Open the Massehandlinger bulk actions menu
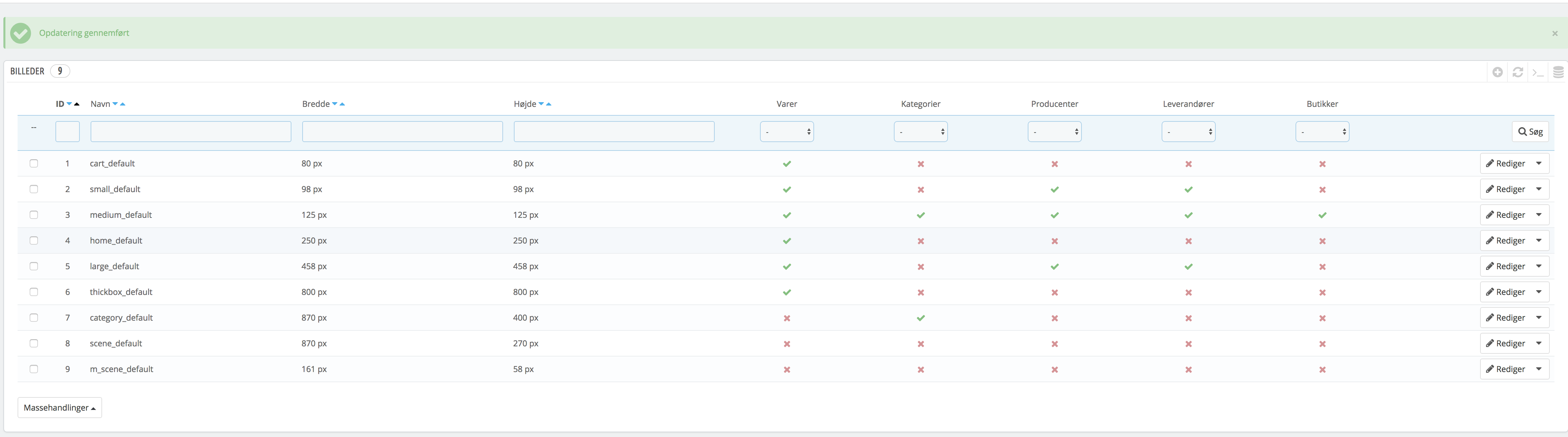The image size is (1568, 437). [x=60, y=408]
